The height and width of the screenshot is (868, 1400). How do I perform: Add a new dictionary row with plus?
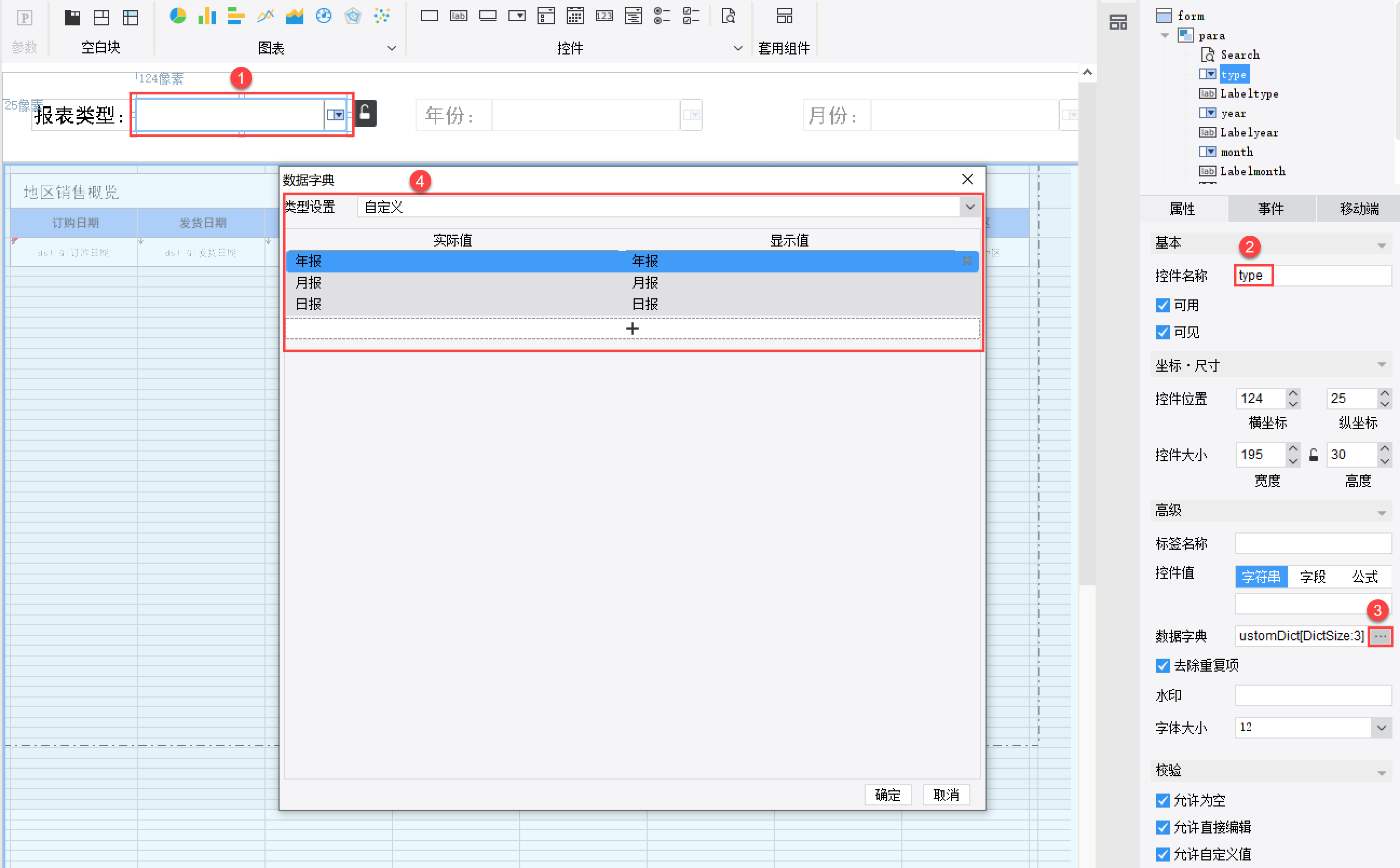(x=631, y=329)
